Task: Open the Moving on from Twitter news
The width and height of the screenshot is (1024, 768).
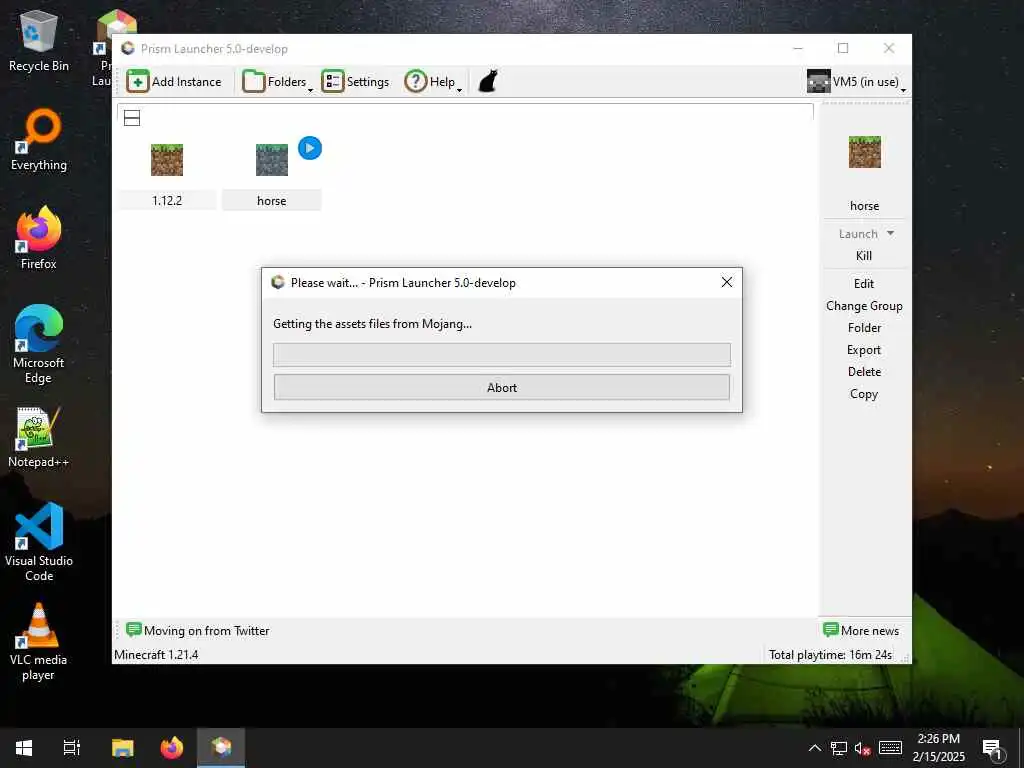Action: click(198, 630)
